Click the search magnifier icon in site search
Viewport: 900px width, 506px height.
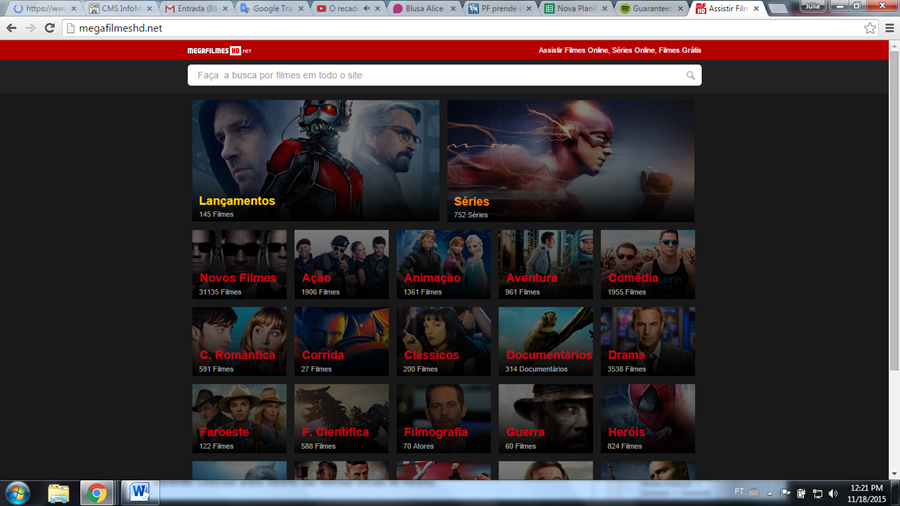point(690,76)
